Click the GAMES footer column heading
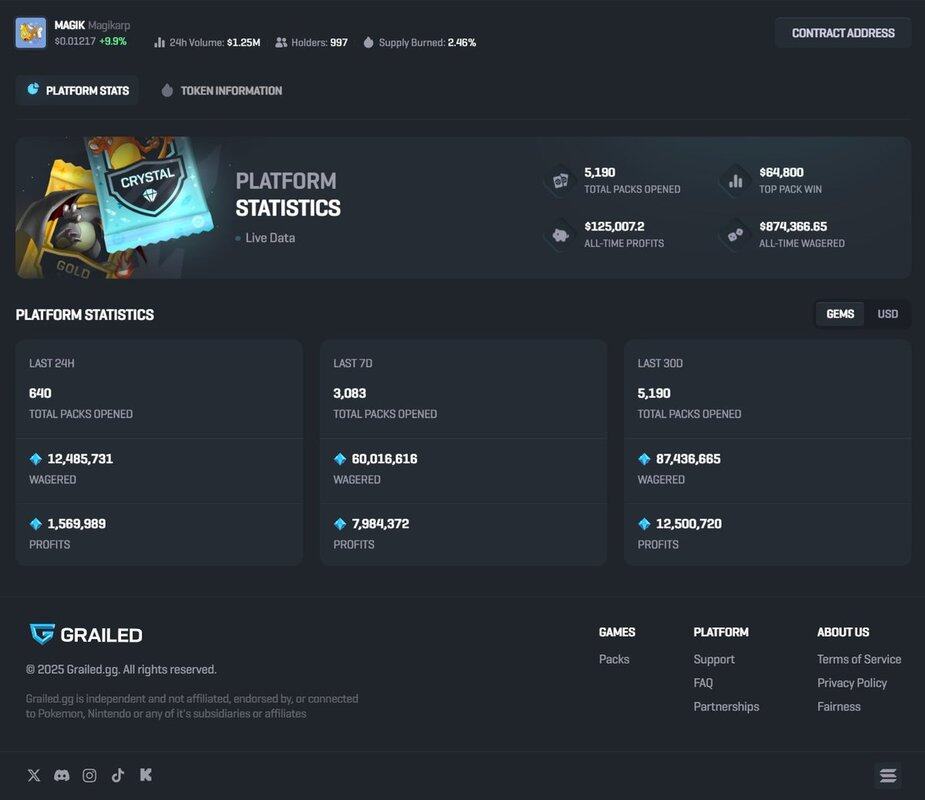 (x=617, y=632)
